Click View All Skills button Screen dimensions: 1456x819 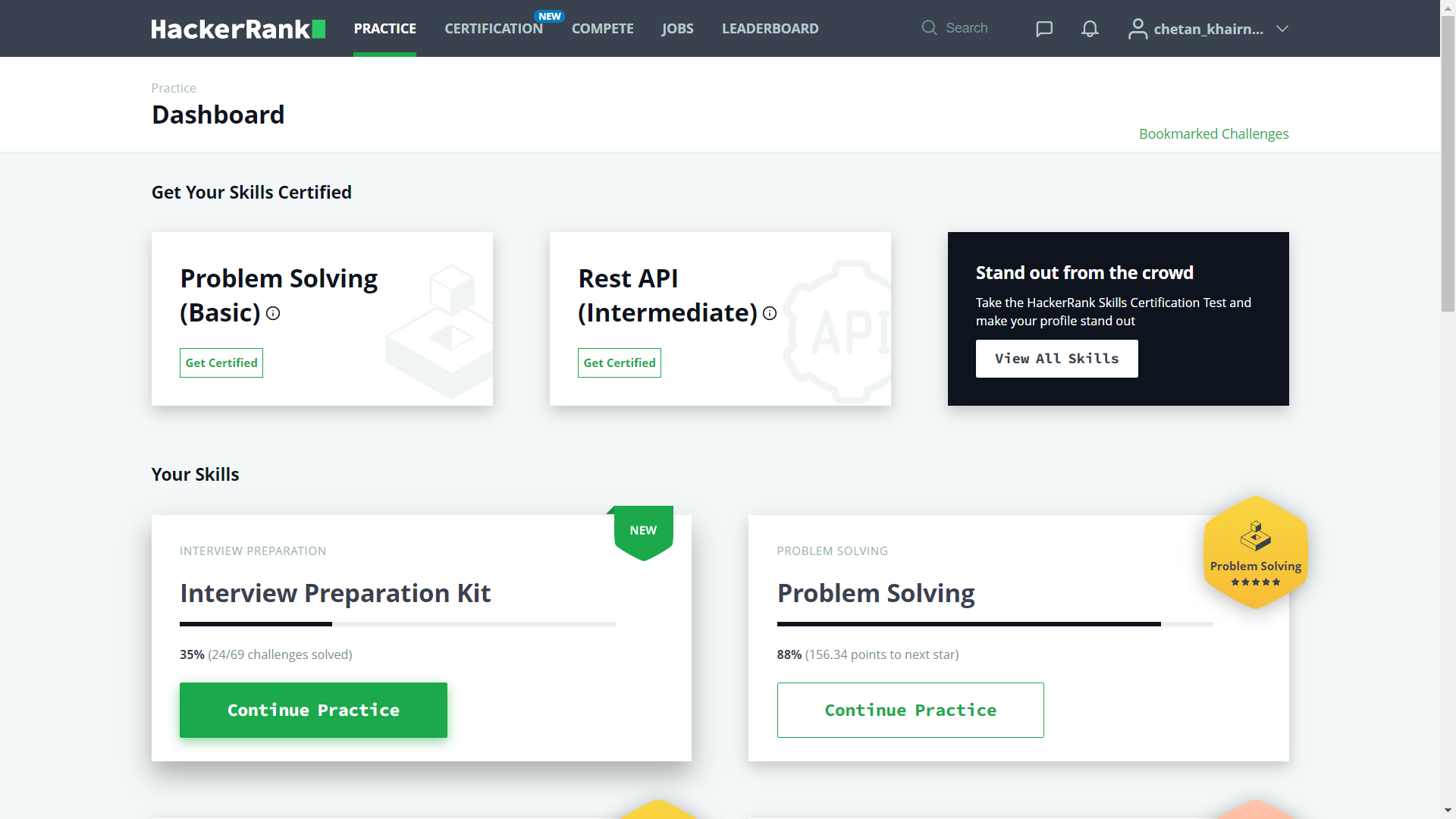coord(1056,358)
